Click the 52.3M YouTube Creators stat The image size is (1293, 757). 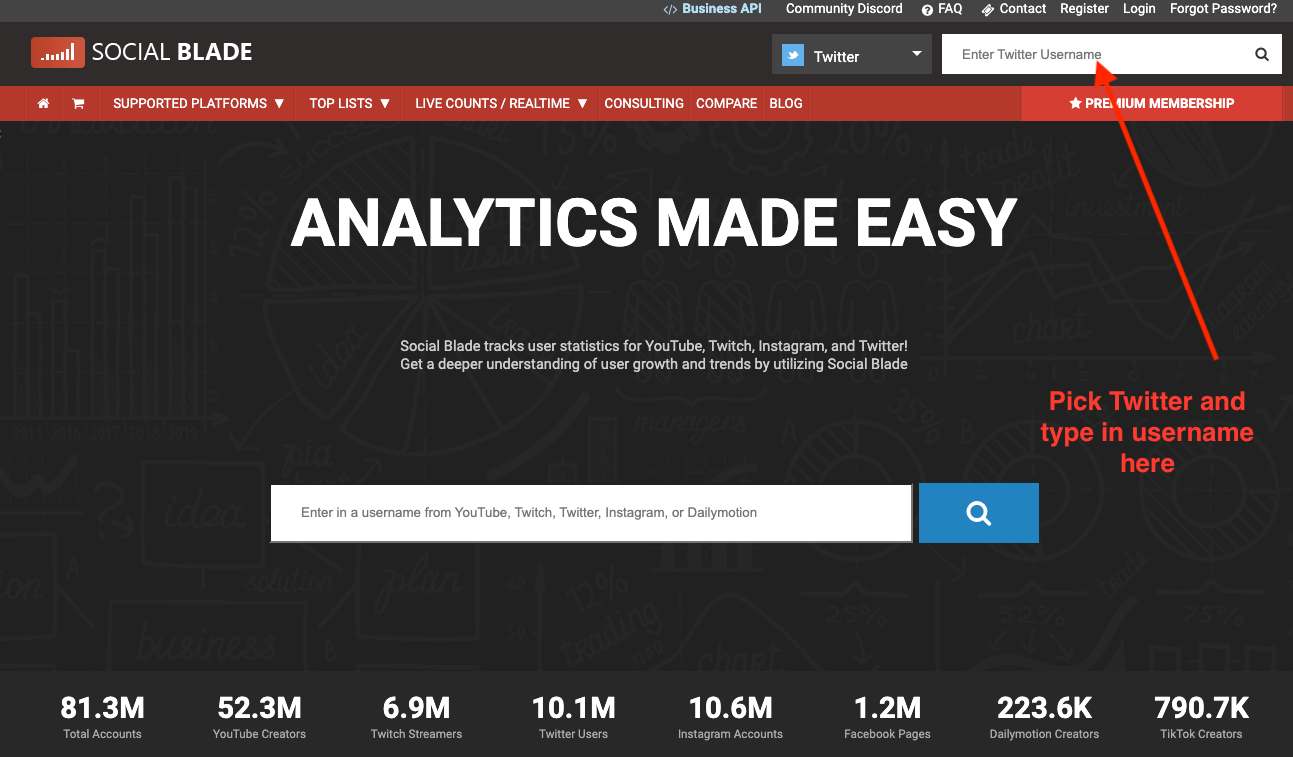coord(259,717)
